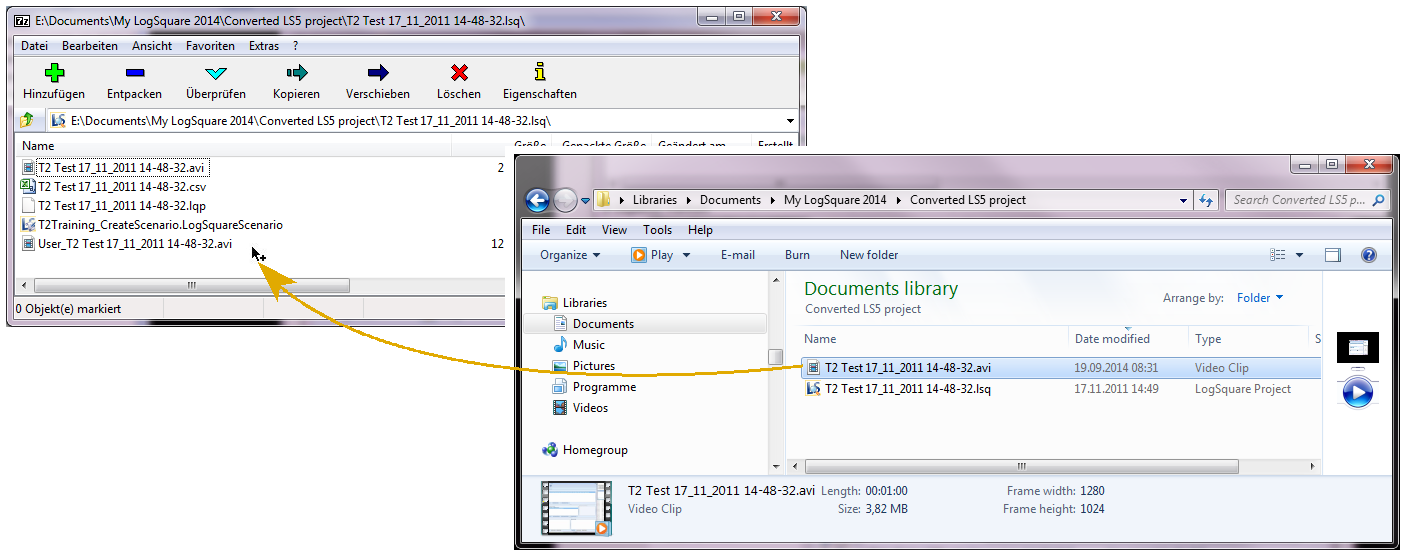Screen dimensions: 1408x554
Task: Click the Search Converted LS5 project field
Action: tap(1298, 200)
